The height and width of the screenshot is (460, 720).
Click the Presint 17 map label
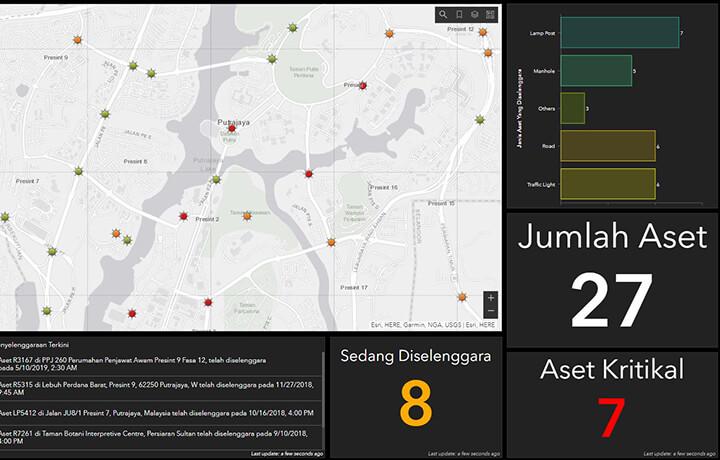tap(354, 287)
